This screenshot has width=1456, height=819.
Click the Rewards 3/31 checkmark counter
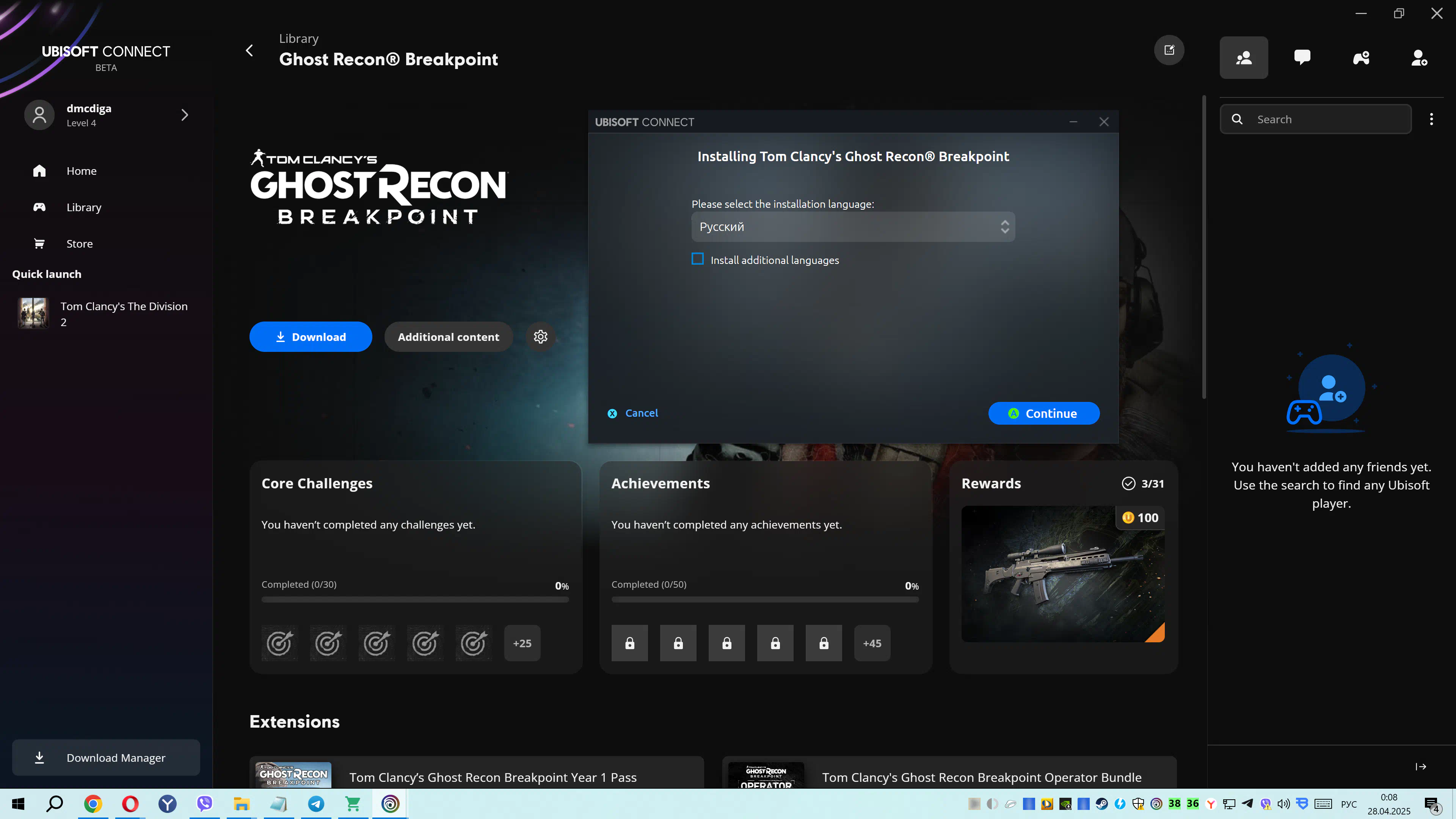point(1143,484)
